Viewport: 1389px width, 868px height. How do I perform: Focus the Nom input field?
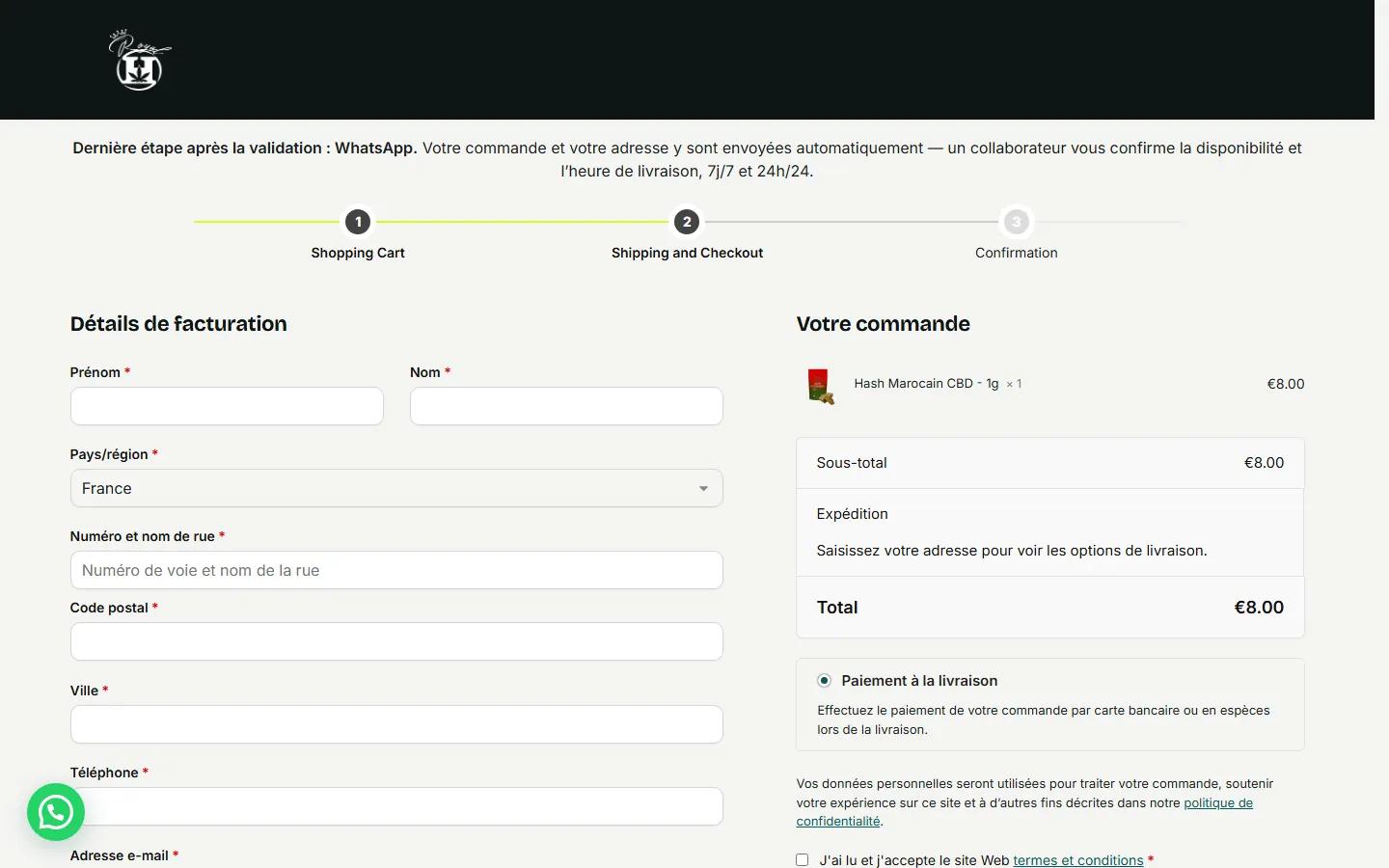click(566, 406)
